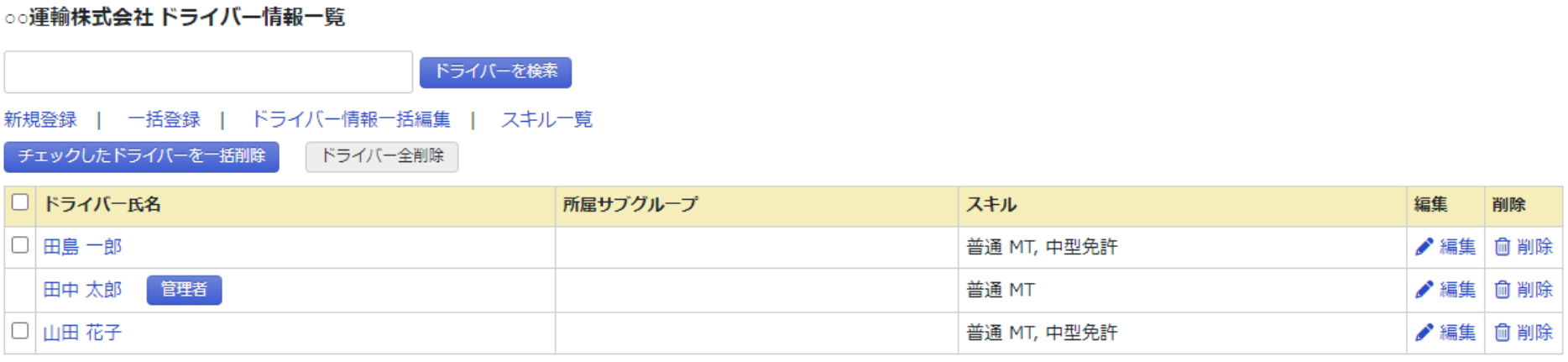The width and height of the screenshot is (1568, 362).
Task: Open the 新規登録 link
Action: (40, 119)
